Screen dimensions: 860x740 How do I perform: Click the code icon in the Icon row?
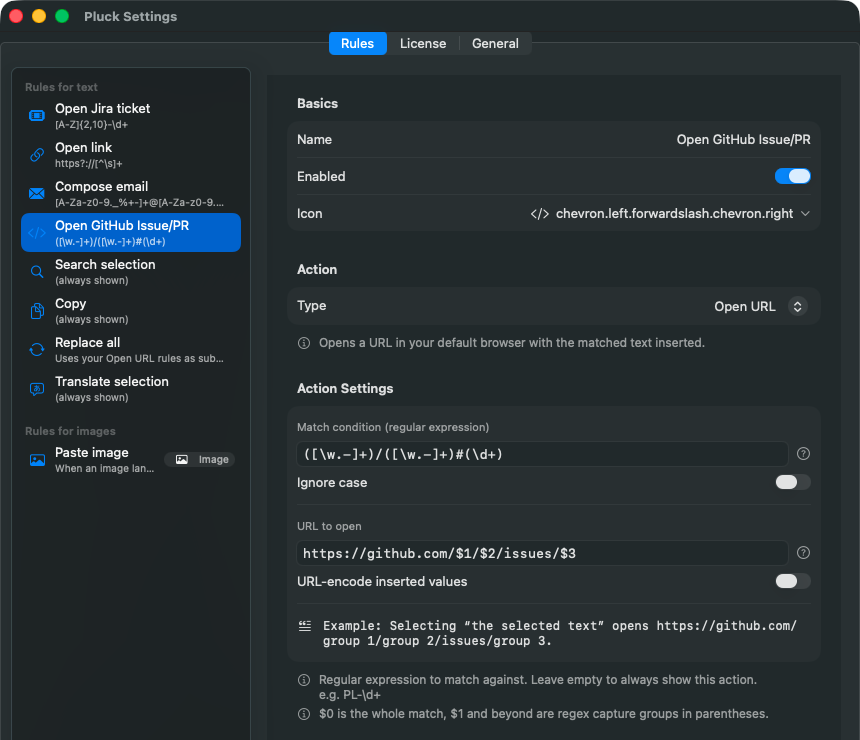click(x=540, y=214)
